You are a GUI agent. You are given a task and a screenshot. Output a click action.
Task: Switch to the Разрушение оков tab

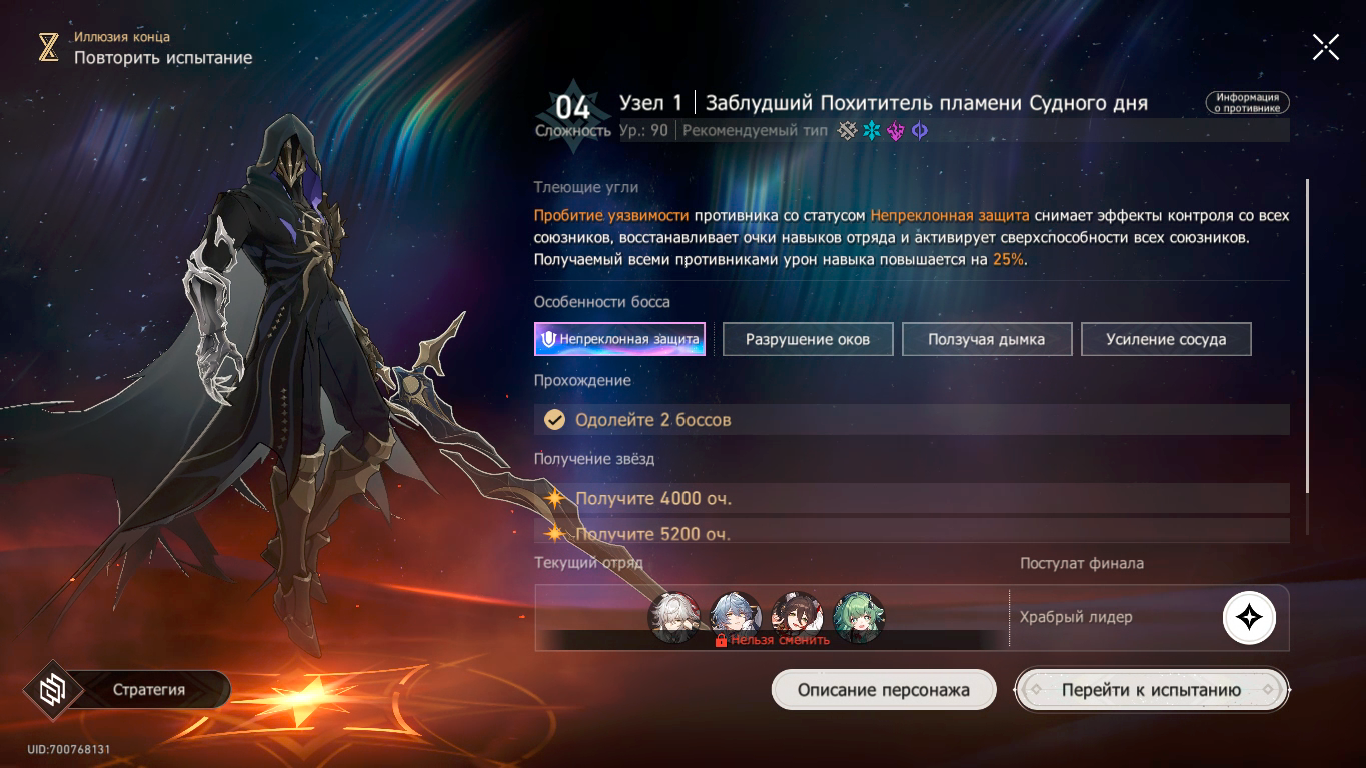[808, 339]
